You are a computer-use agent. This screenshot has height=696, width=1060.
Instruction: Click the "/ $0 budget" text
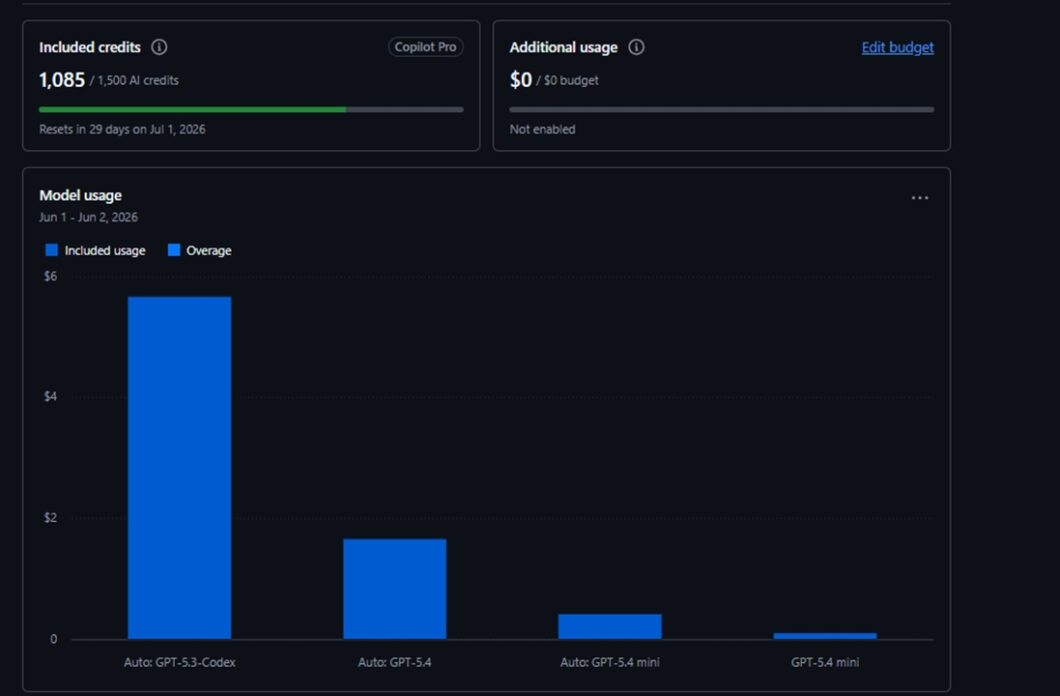567,80
